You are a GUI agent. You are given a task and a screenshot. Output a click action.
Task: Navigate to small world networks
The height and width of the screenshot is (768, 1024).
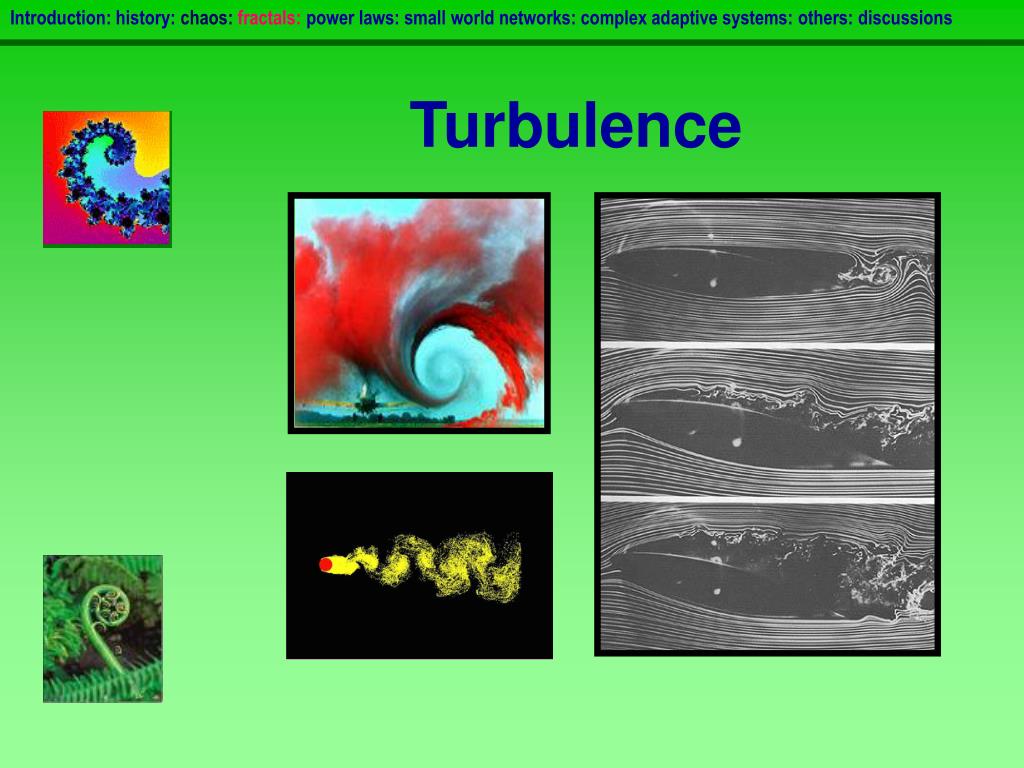(490, 18)
